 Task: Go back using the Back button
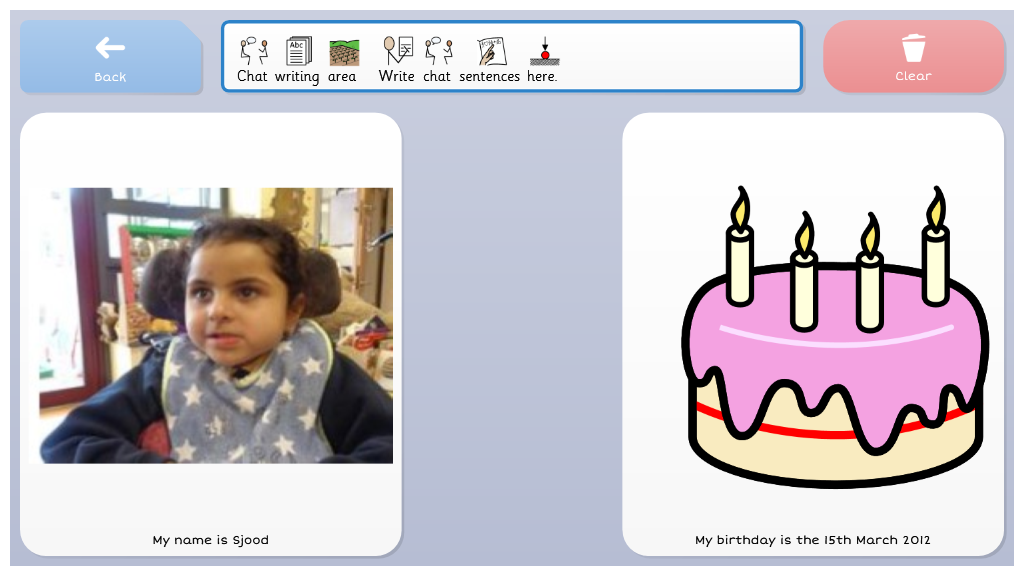[110, 57]
